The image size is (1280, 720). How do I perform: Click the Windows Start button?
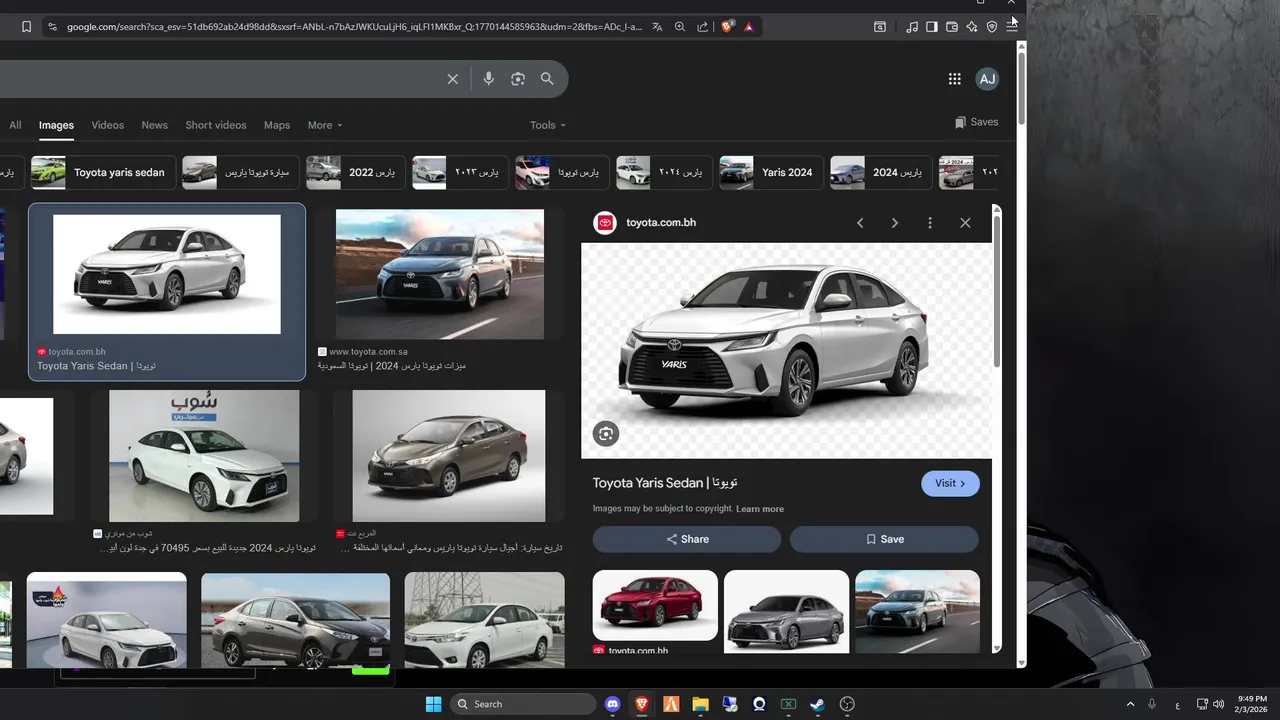pos(433,704)
